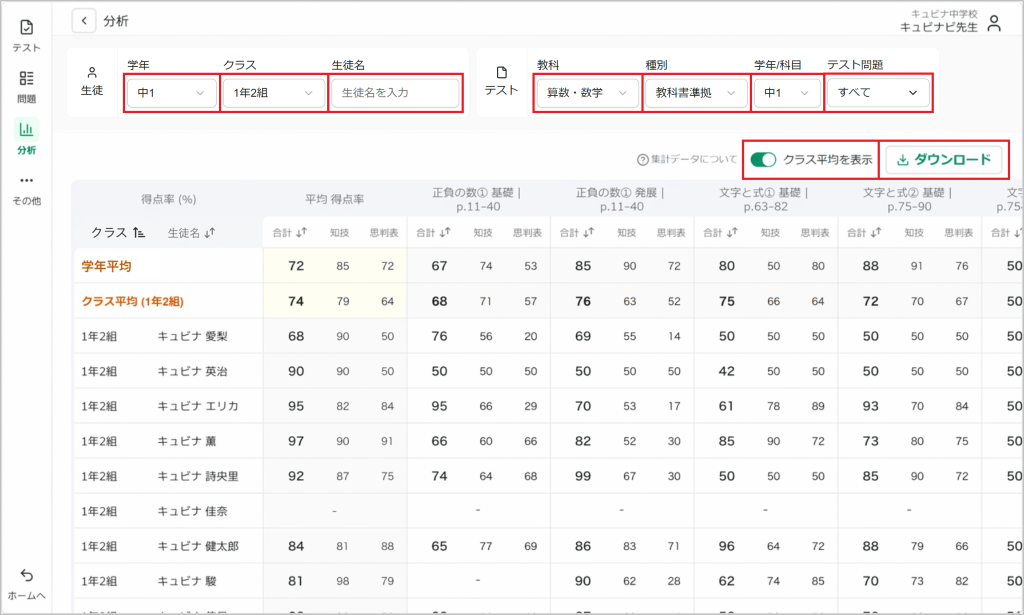Select student キュビナ 詩央里

tap(198, 476)
